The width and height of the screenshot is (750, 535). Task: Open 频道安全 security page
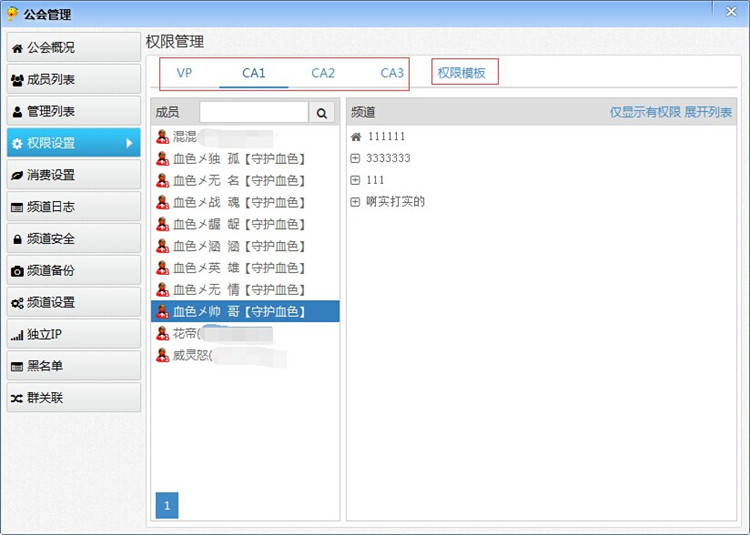coord(74,239)
